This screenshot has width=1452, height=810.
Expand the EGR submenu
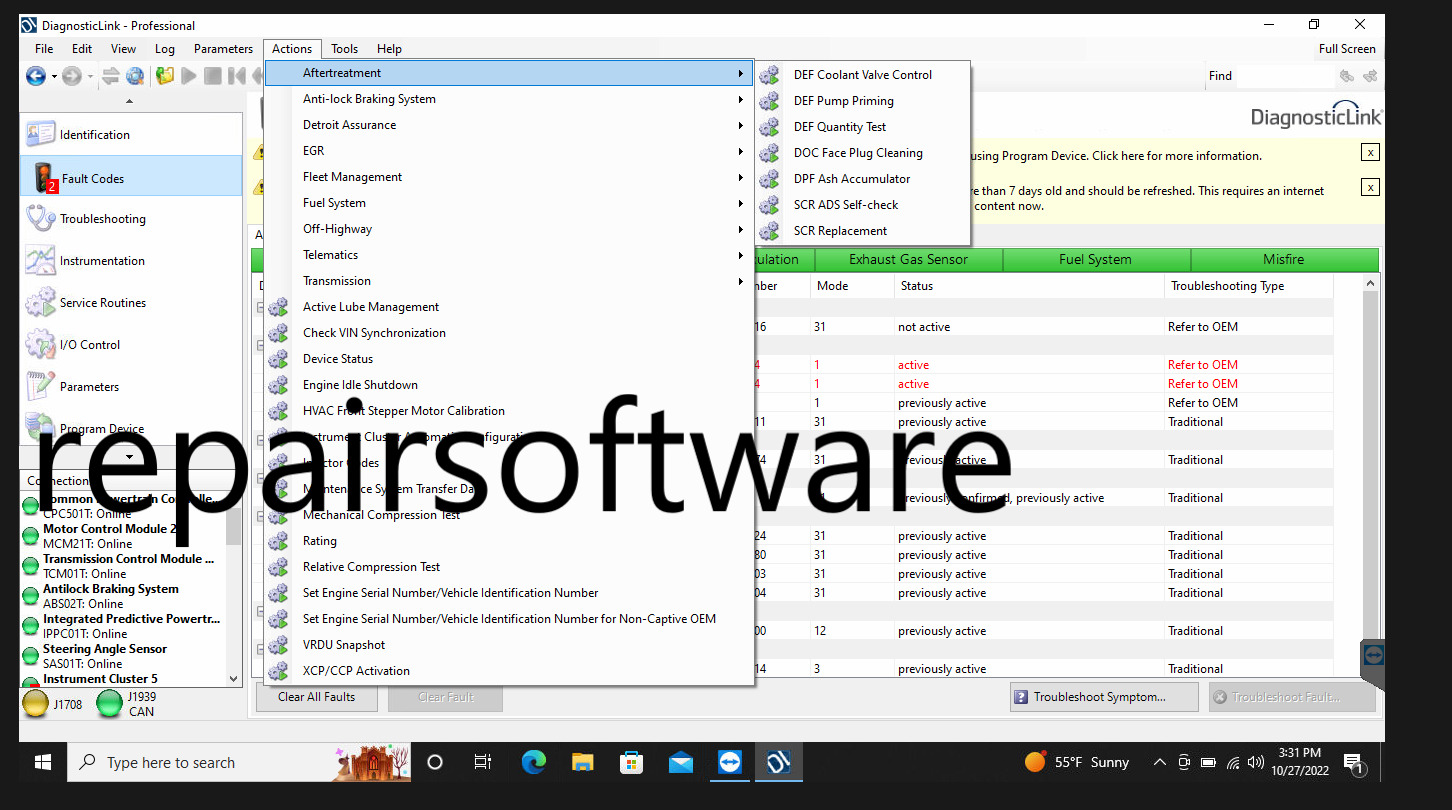510,151
